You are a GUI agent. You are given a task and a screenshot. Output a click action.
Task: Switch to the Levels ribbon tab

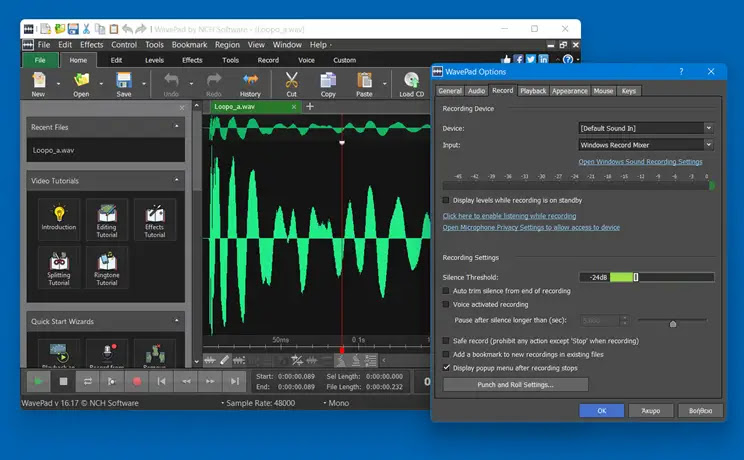154,60
